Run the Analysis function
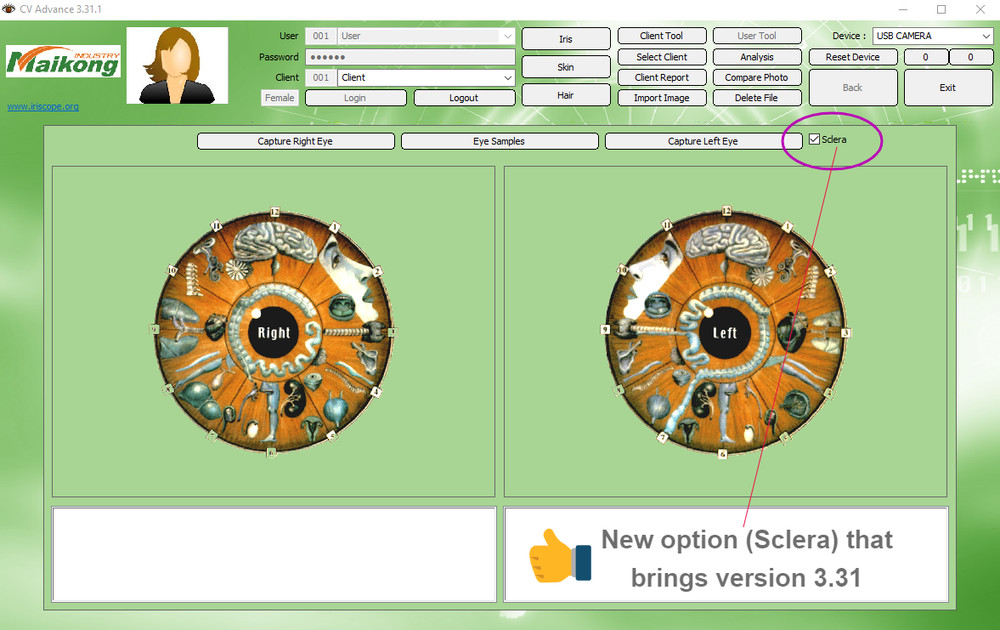Image resolution: width=1000 pixels, height=630 pixels. coord(757,56)
